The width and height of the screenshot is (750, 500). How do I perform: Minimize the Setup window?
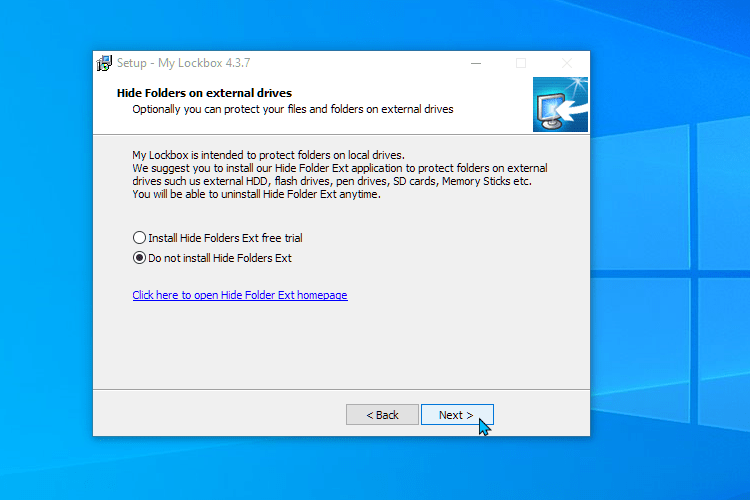click(x=475, y=63)
